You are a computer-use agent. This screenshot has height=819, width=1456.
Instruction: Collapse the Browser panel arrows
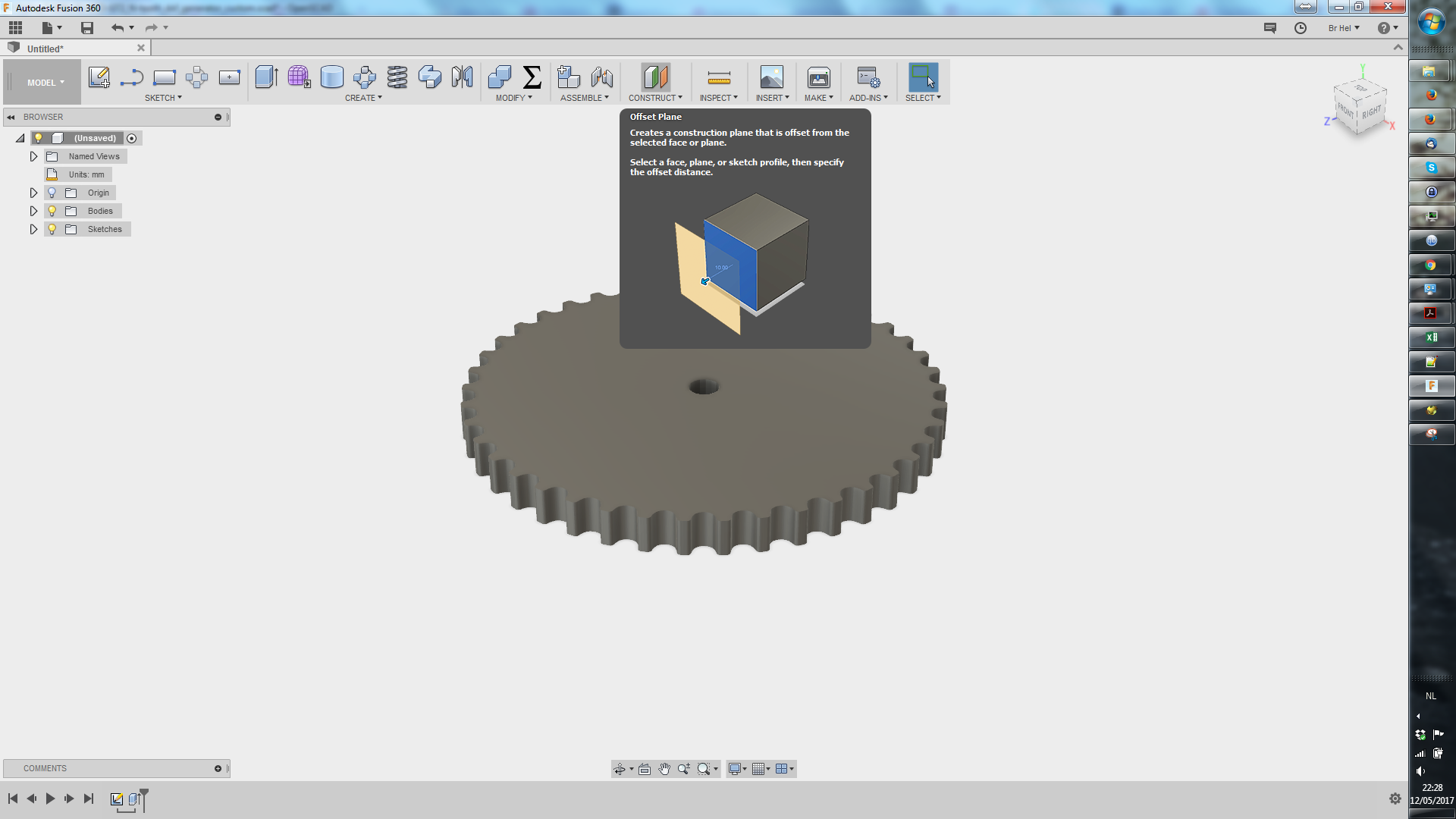point(11,117)
